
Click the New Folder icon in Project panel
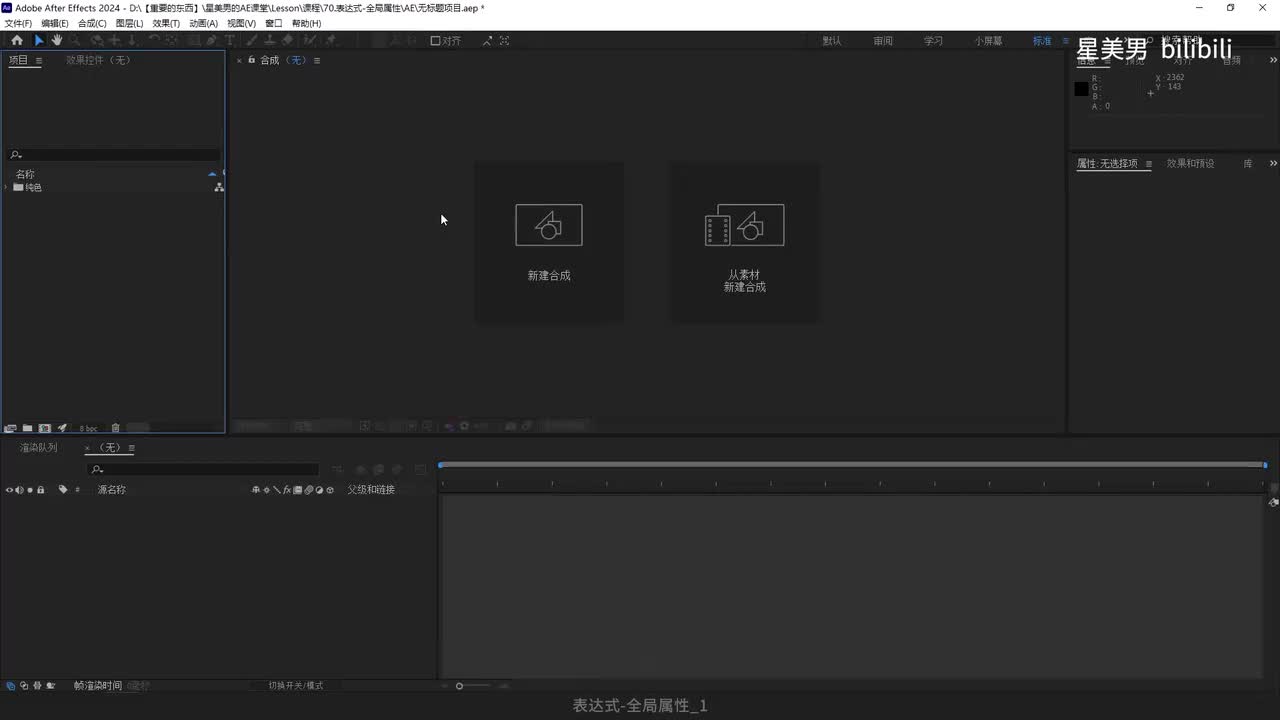coord(28,428)
